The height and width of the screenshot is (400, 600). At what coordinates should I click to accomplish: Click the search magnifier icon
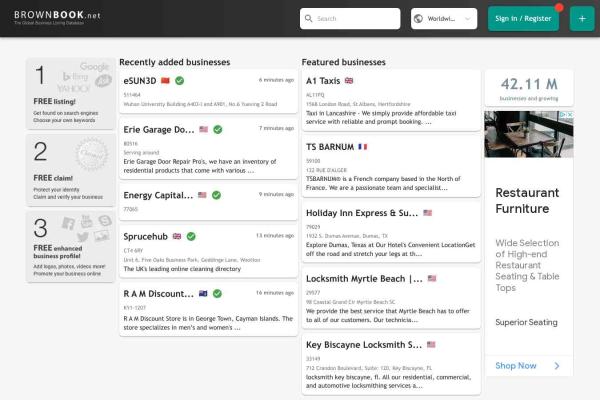pos(309,19)
